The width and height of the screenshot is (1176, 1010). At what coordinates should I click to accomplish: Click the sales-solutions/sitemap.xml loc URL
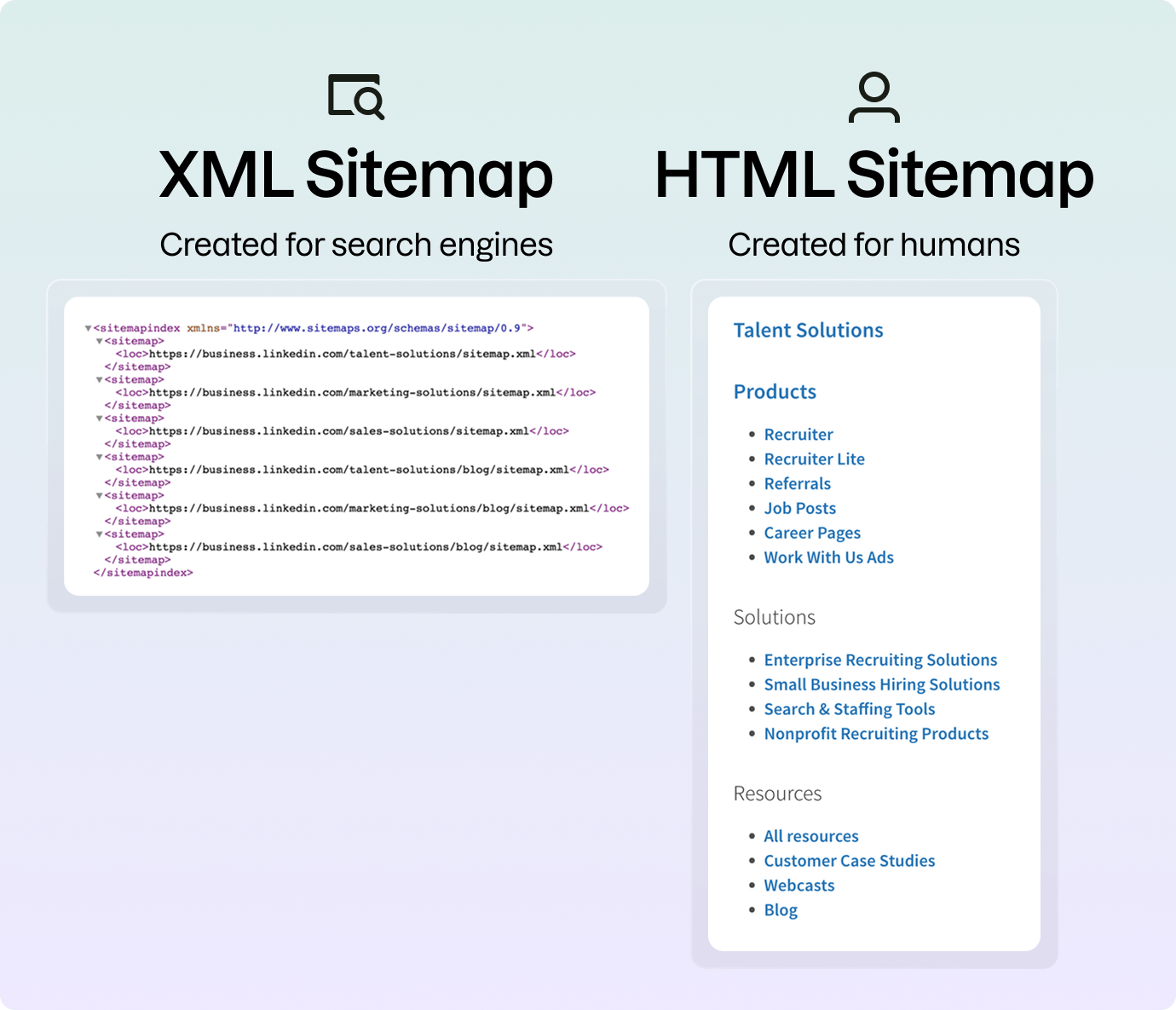[339, 431]
